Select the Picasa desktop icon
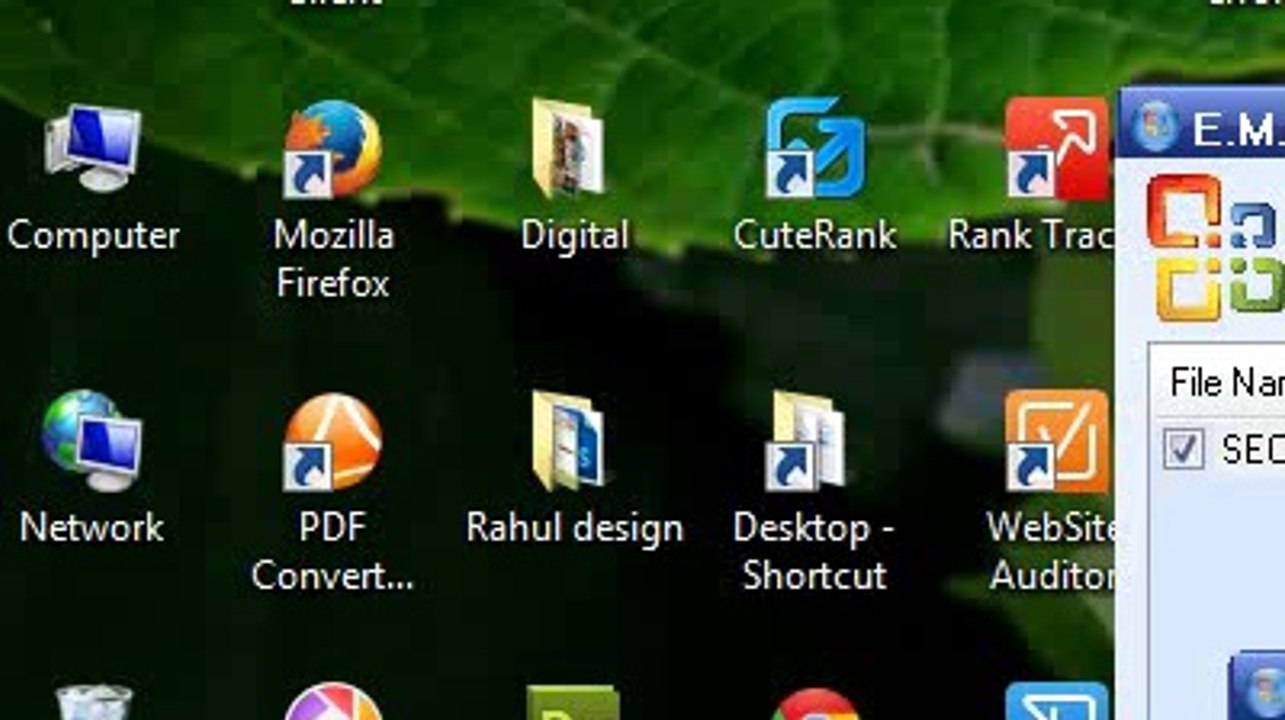 pyautogui.click(x=333, y=702)
